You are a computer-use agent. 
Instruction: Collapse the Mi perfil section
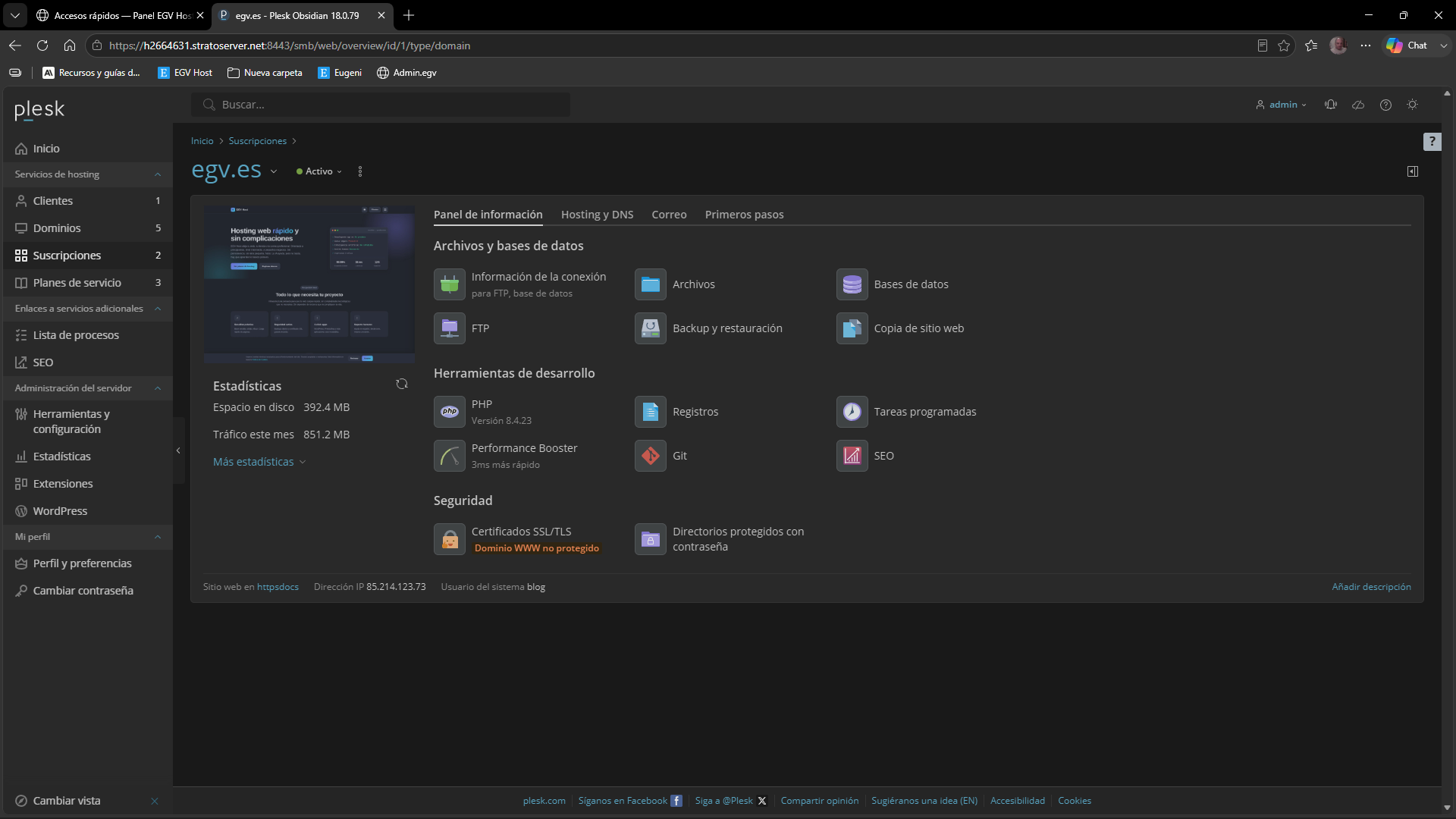pyautogui.click(x=158, y=537)
